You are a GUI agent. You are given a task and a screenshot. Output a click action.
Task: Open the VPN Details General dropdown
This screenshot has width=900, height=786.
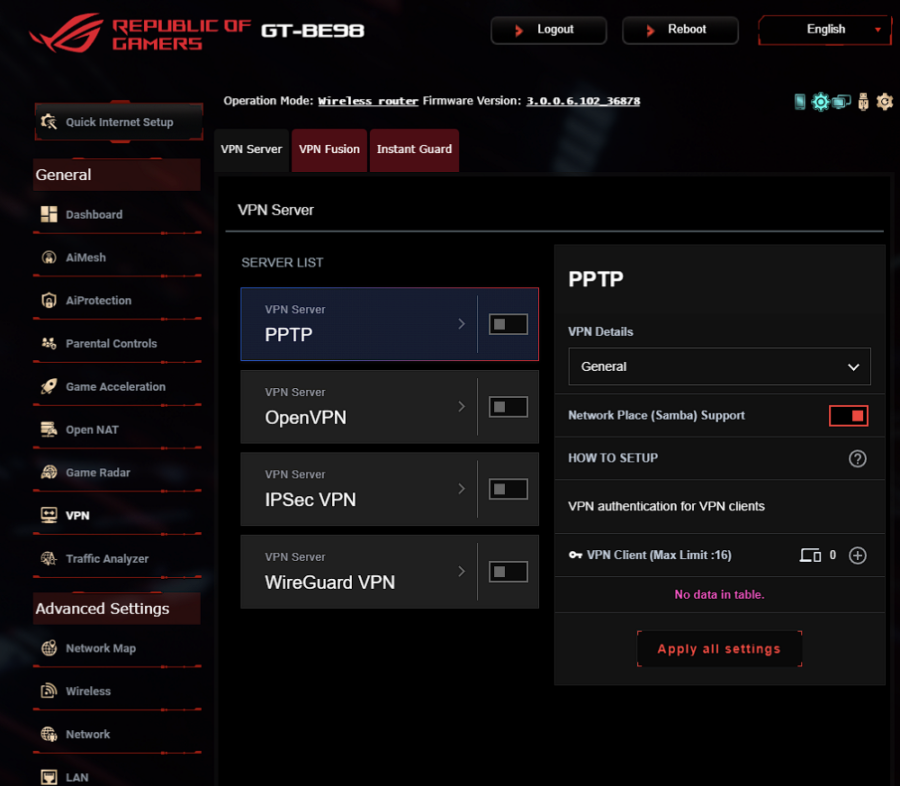point(719,366)
